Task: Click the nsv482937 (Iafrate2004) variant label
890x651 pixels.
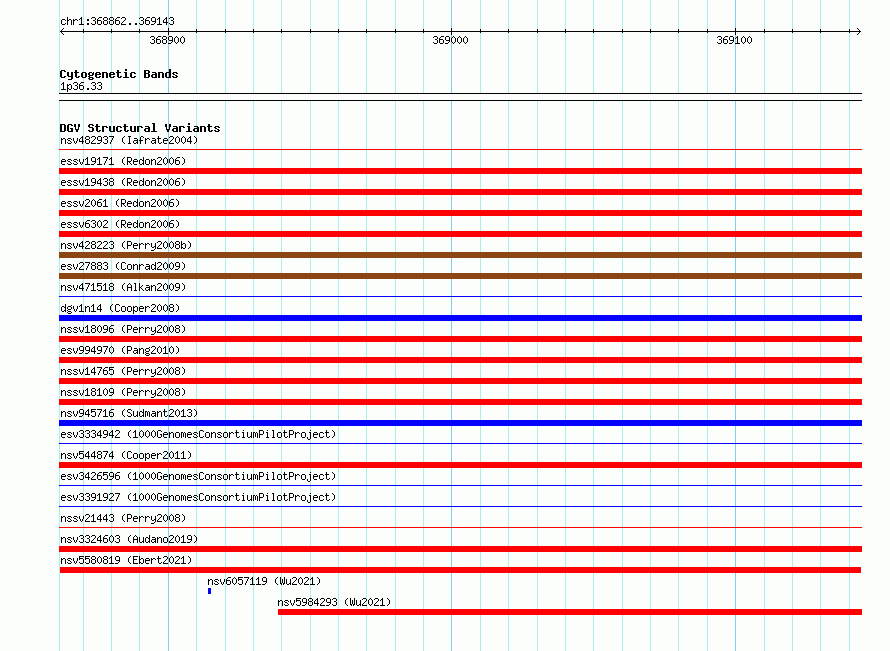Action: [129, 140]
